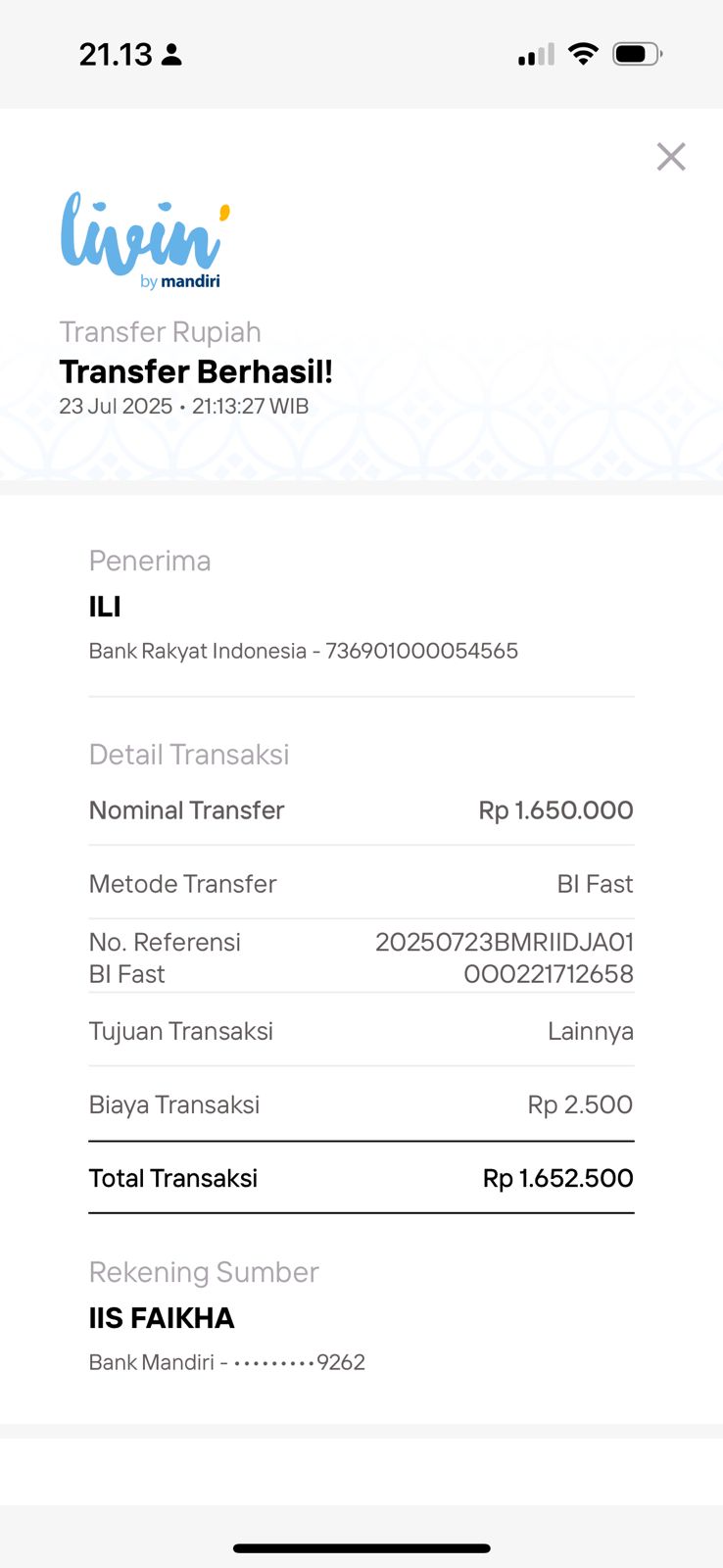
Task: Close the transfer receipt with X
Action: pos(671,157)
